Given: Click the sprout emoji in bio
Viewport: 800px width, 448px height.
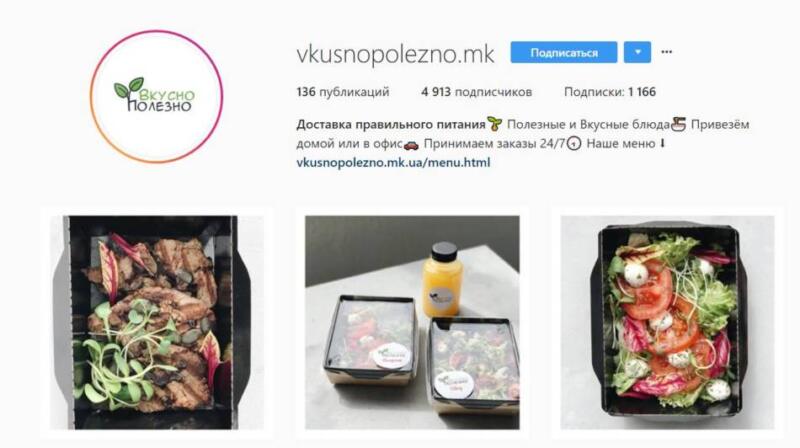Looking at the screenshot, I should (x=494, y=123).
